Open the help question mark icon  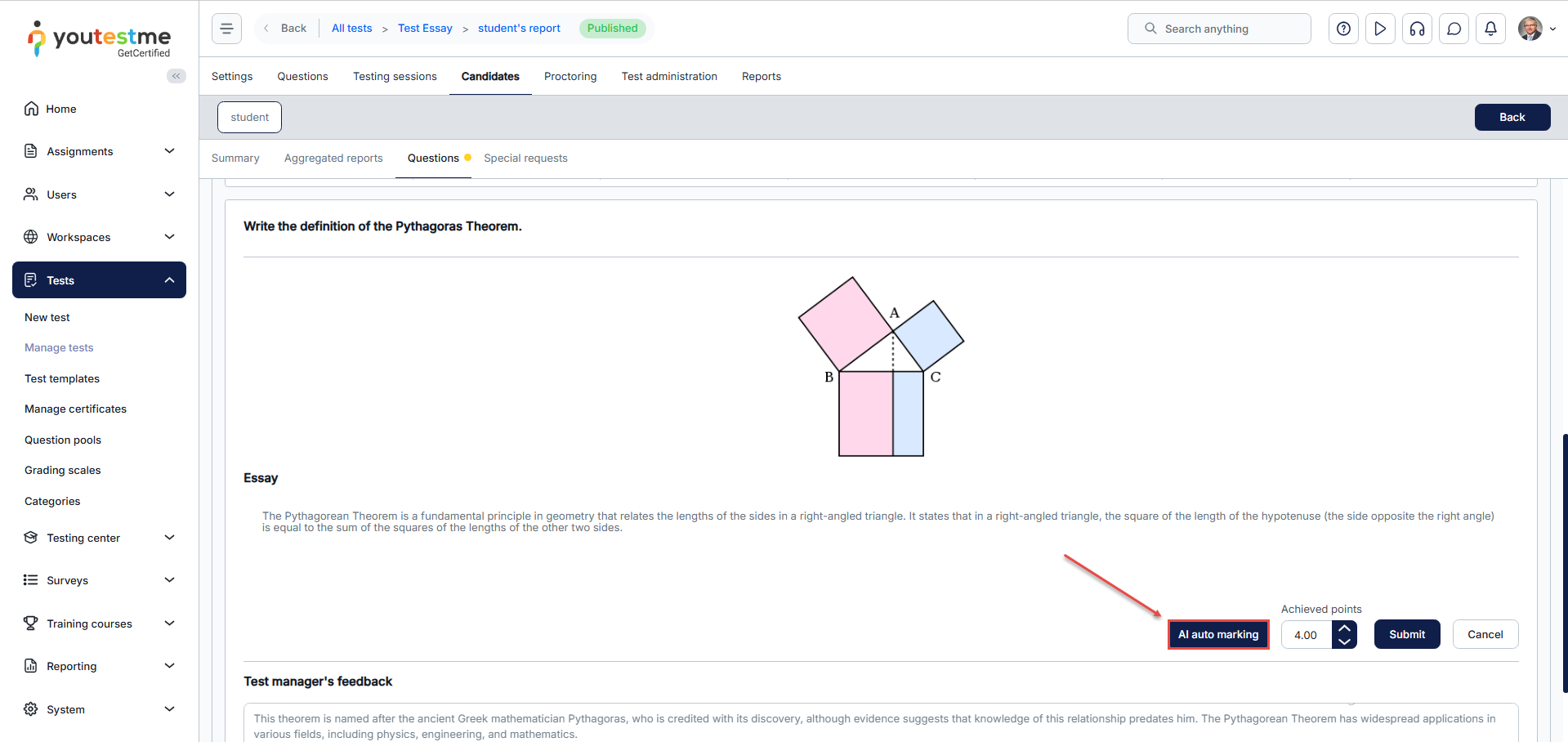pos(1343,29)
